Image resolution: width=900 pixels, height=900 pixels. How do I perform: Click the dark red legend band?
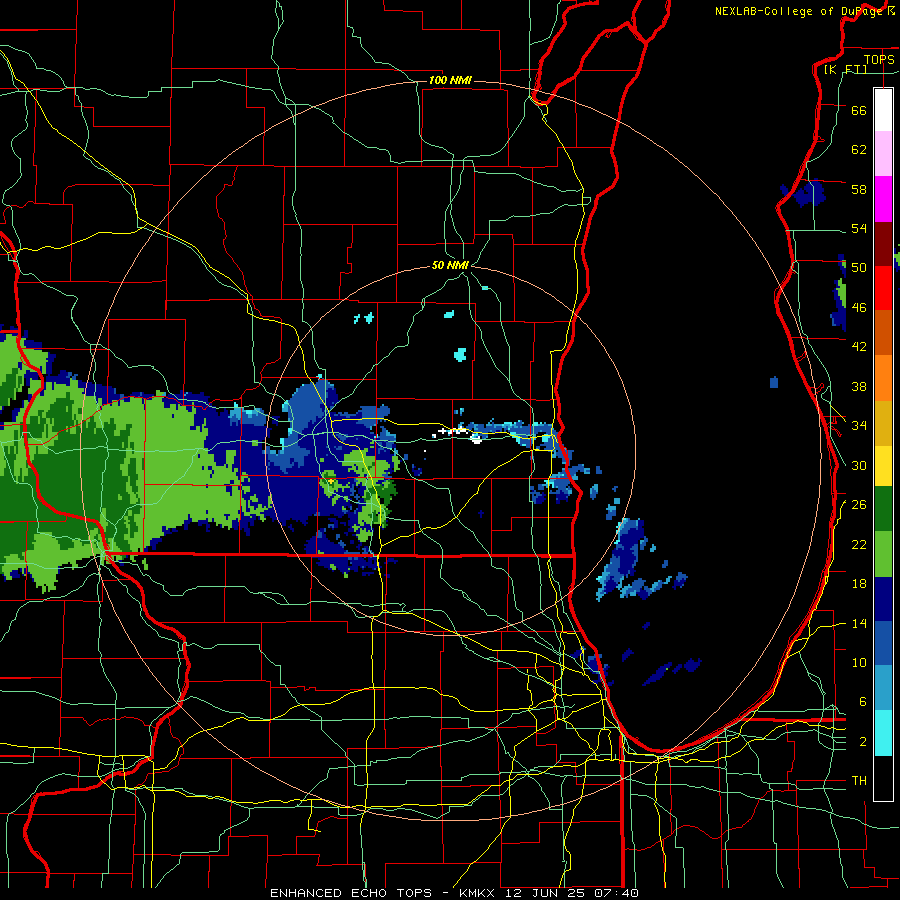click(883, 244)
